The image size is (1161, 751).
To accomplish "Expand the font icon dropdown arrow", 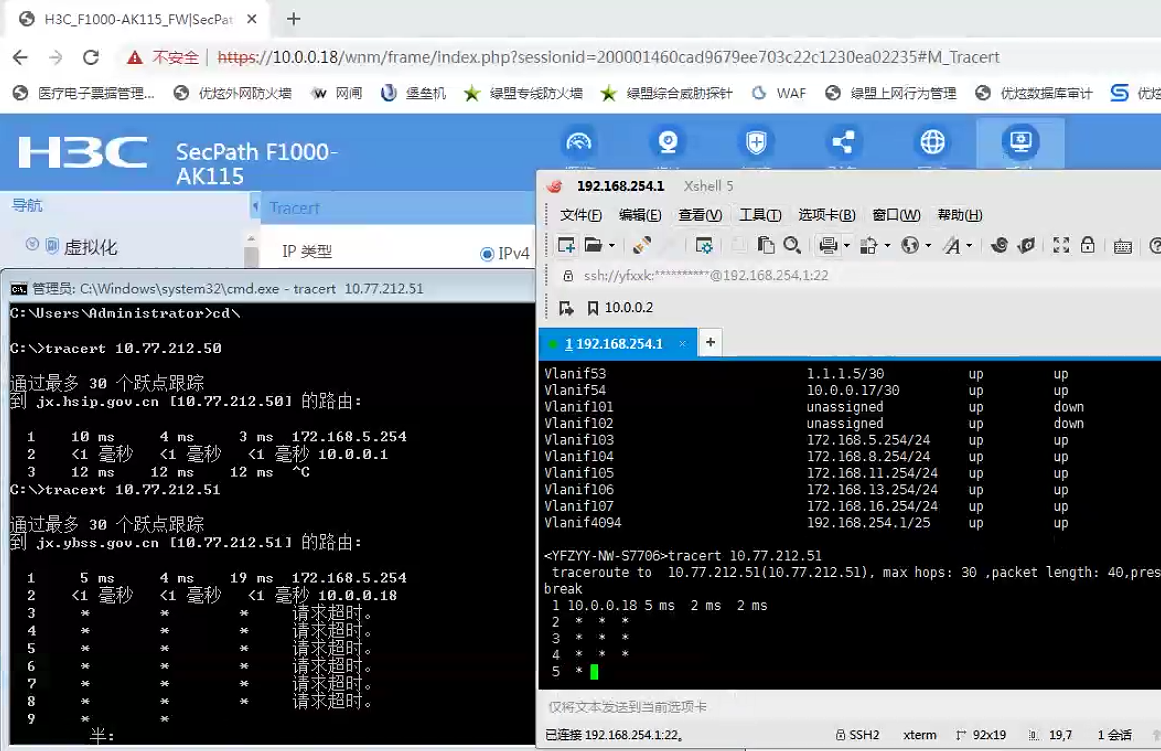I will pyautogui.click(x=969, y=245).
